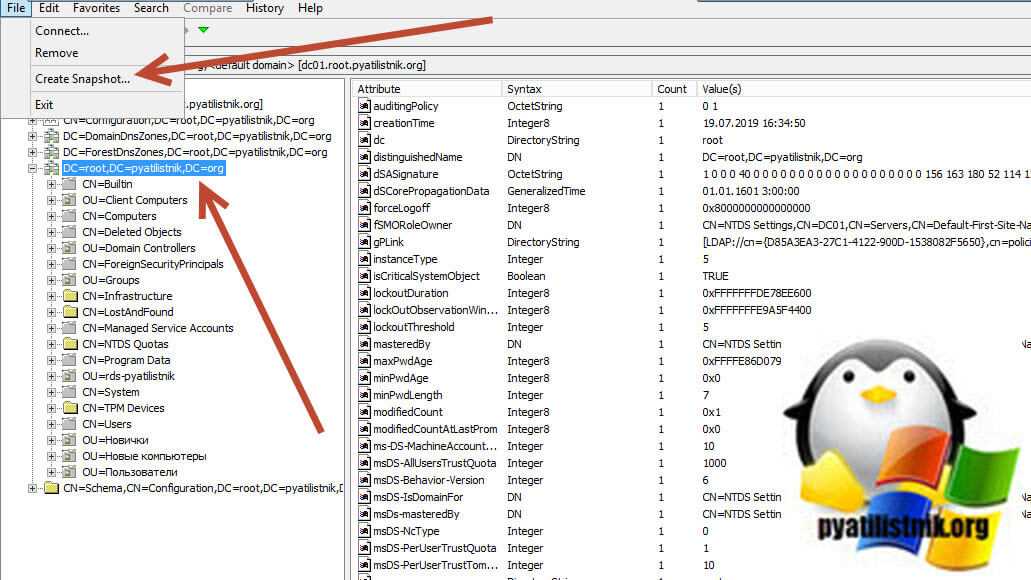The width and height of the screenshot is (1031, 580).
Task: Select the distinguishedName attribute row
Action: tap(694, 157)
